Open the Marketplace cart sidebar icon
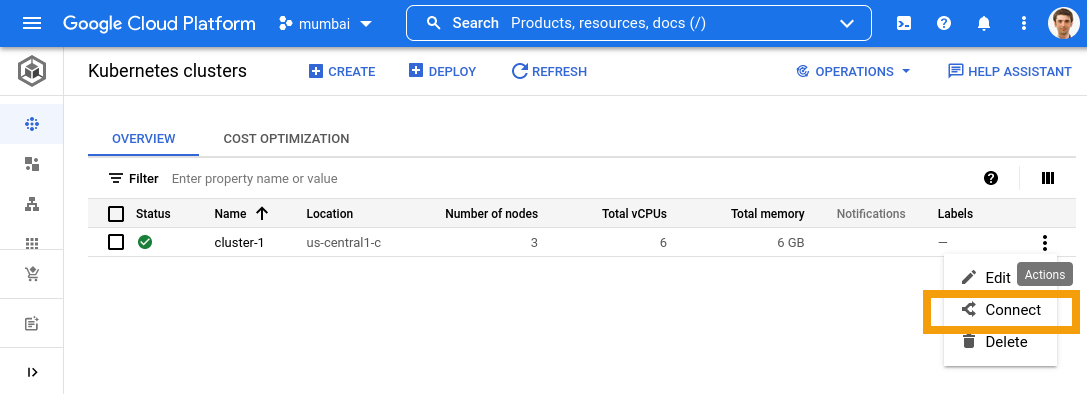Viewport: 1087px width, 394px height. coord(32,274)
